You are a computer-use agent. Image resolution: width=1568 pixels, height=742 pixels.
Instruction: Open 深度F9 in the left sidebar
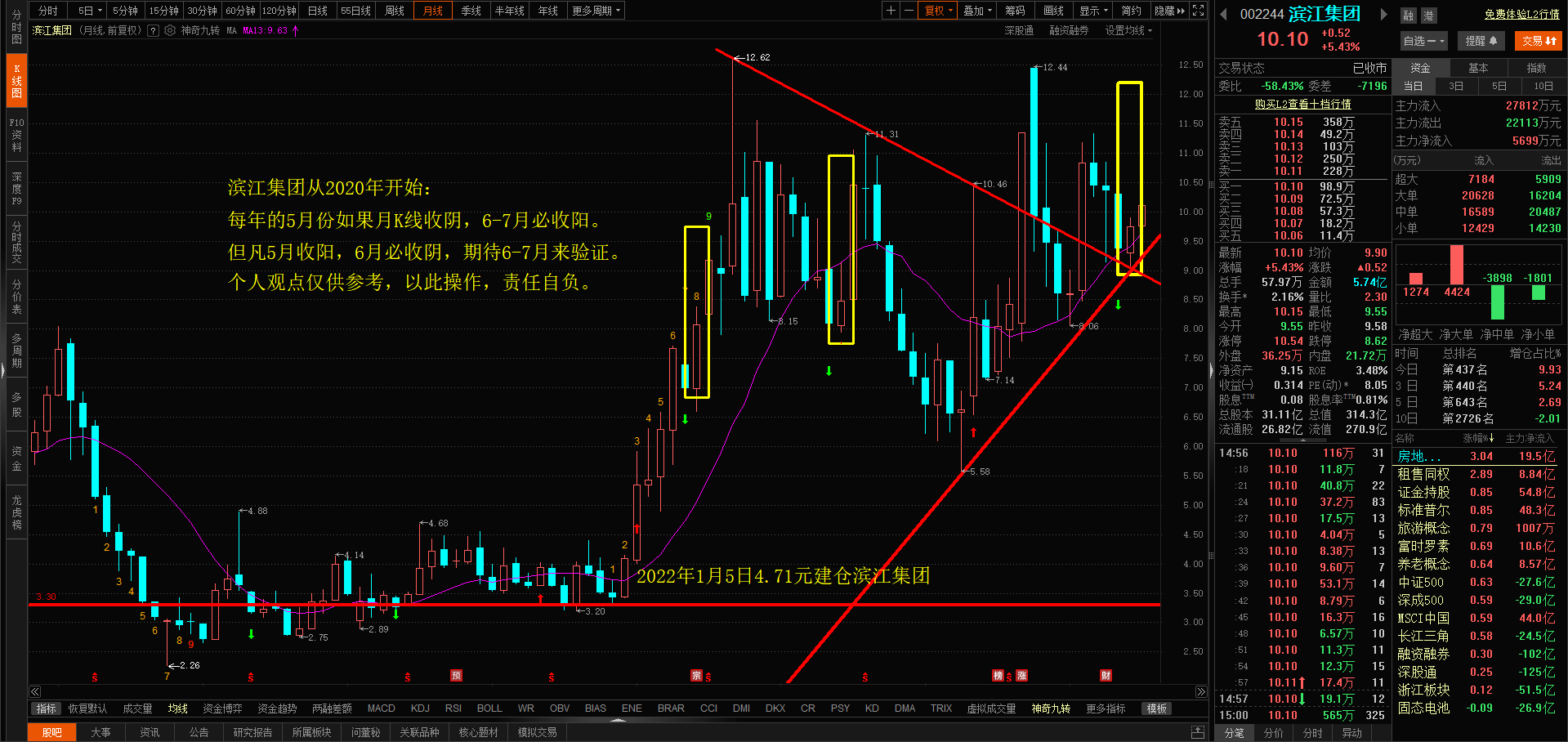[x=16, y=189]
